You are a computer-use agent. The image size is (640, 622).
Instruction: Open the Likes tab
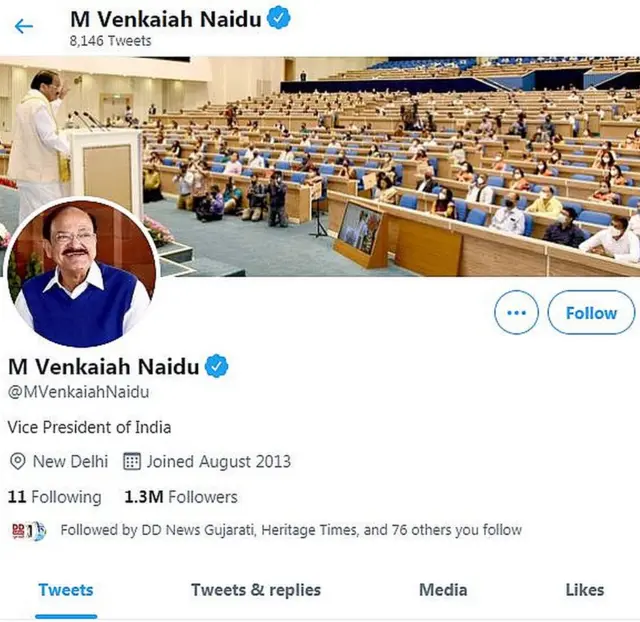(585, 589)
